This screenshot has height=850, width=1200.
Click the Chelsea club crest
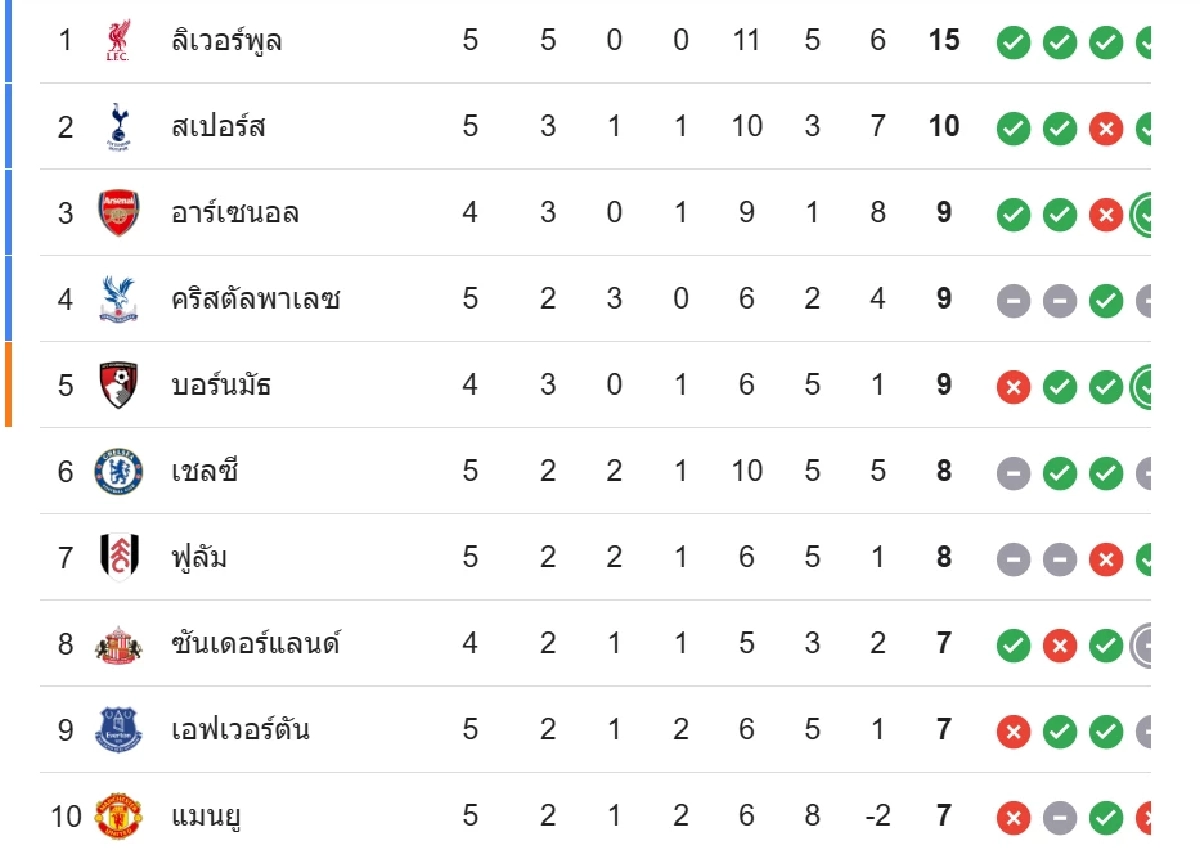click(118, 471)
